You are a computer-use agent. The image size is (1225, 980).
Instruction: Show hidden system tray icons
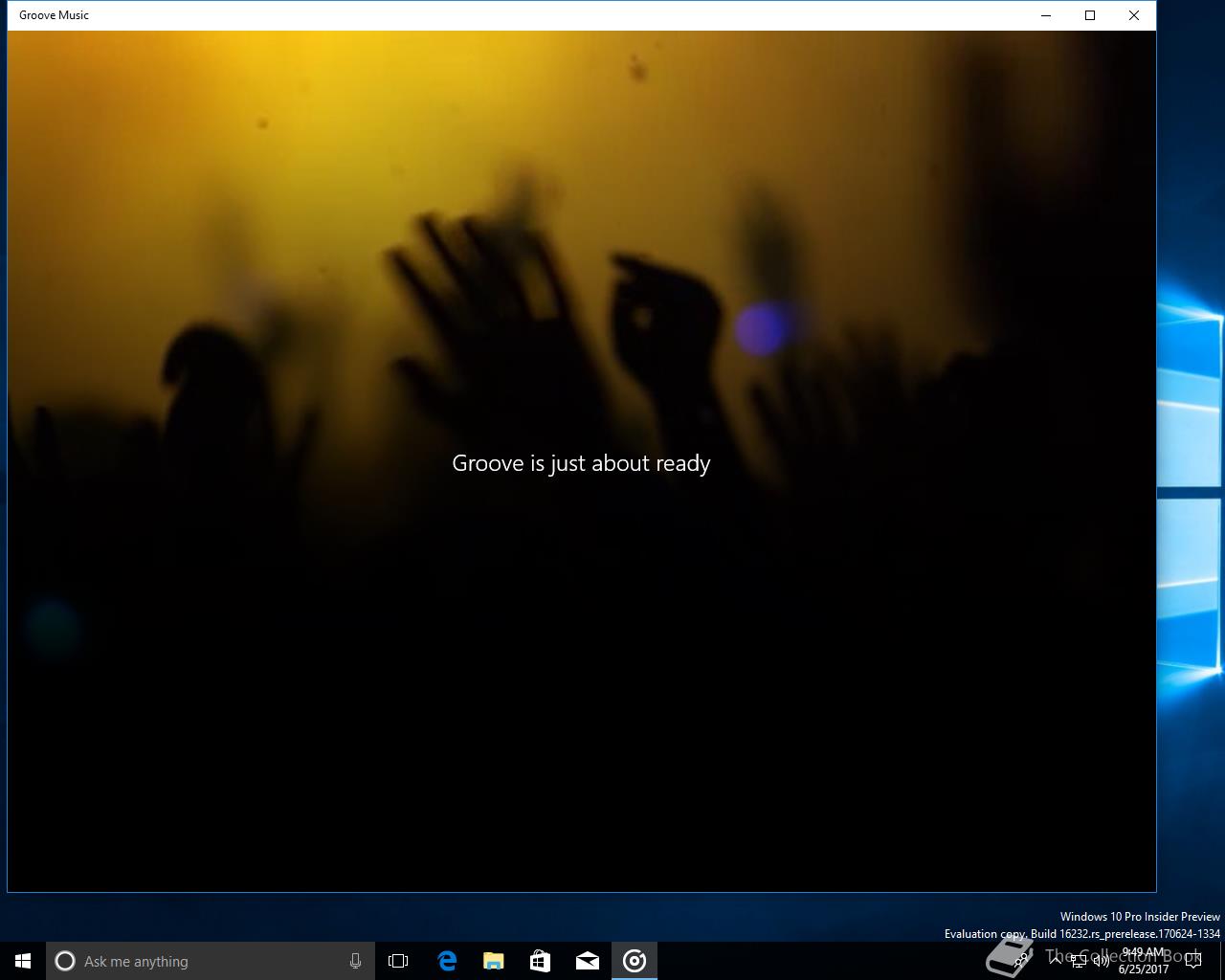(x=1056, y=961)
